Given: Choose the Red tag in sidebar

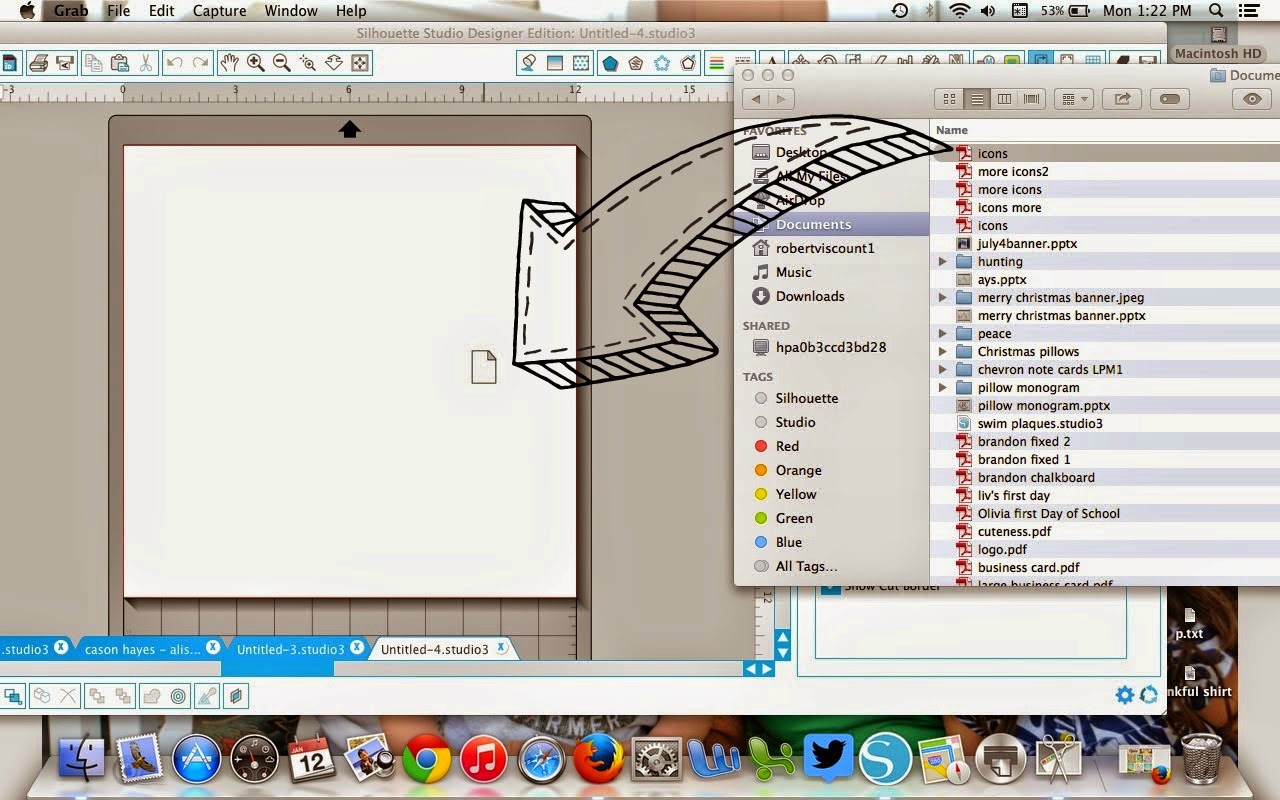Looking at the screenshot, I should [x=832, y=446].
